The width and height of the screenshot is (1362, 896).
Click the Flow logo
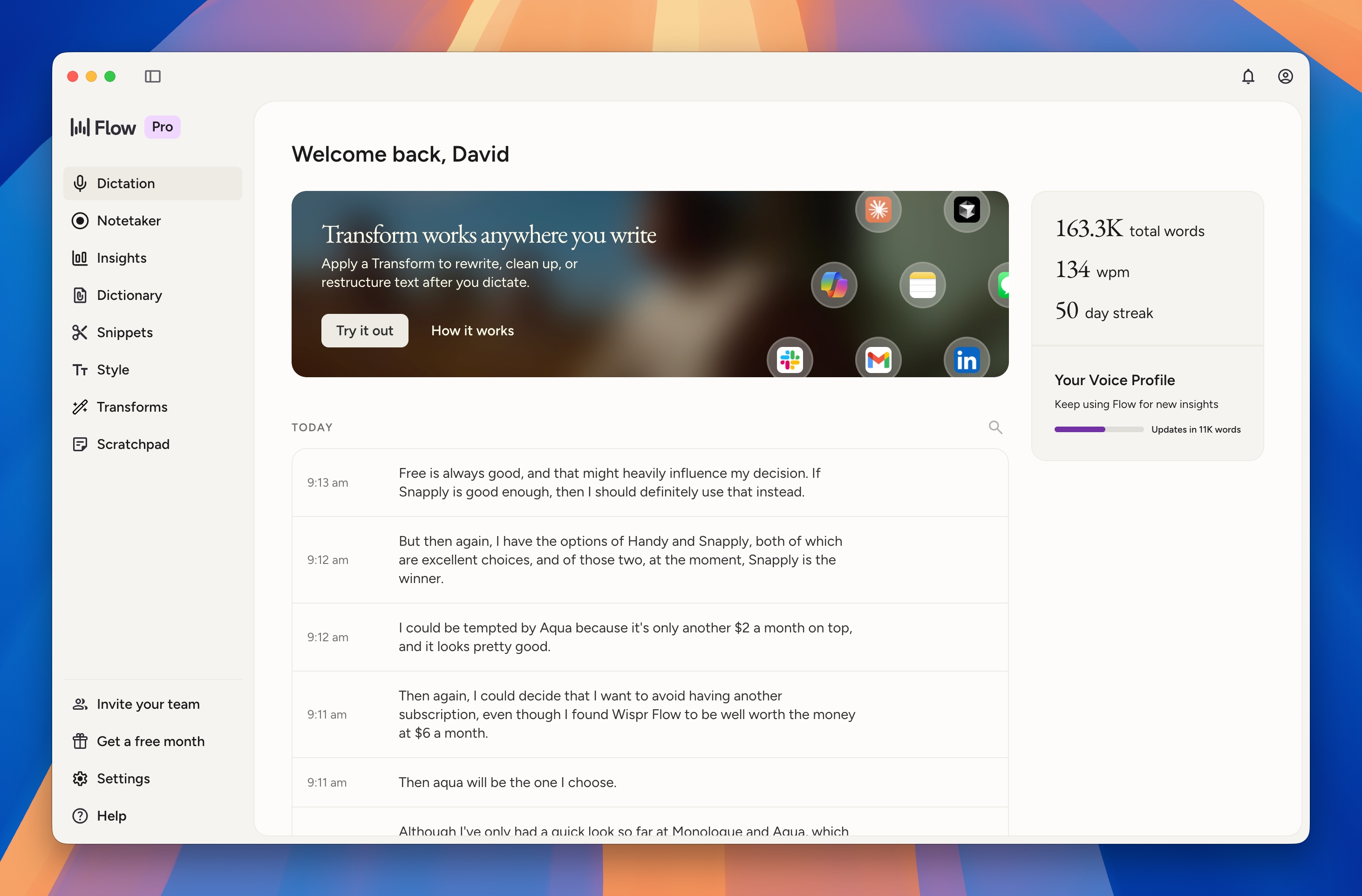(103, 127)
